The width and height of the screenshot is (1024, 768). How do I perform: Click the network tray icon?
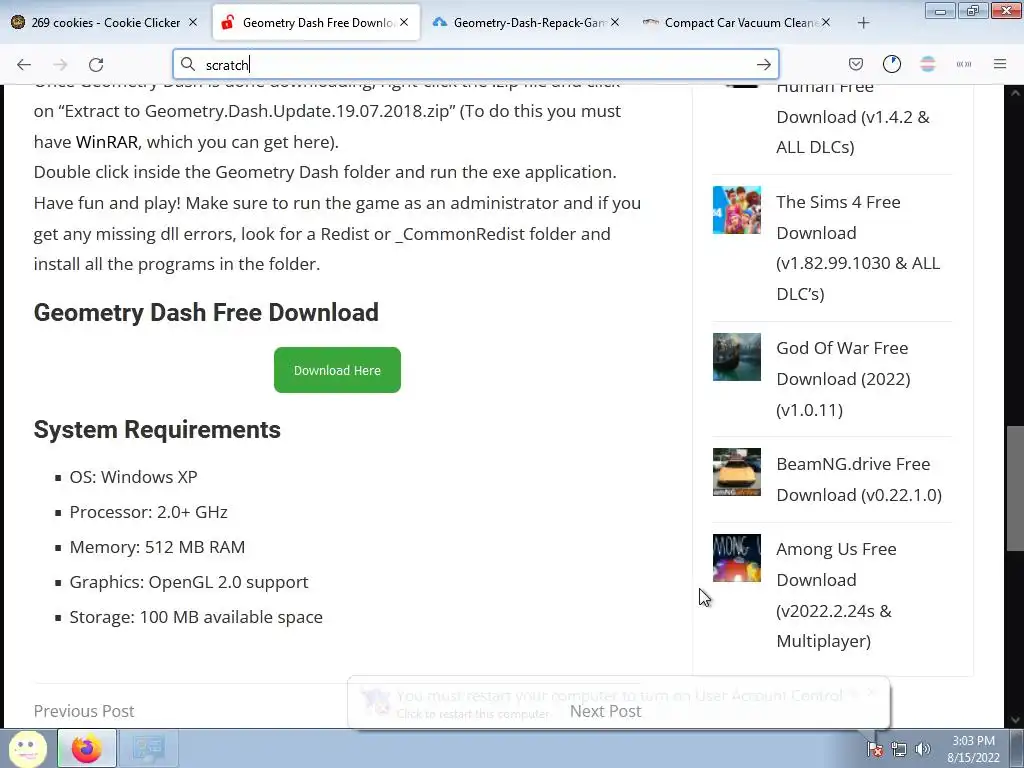coord(899,749)
